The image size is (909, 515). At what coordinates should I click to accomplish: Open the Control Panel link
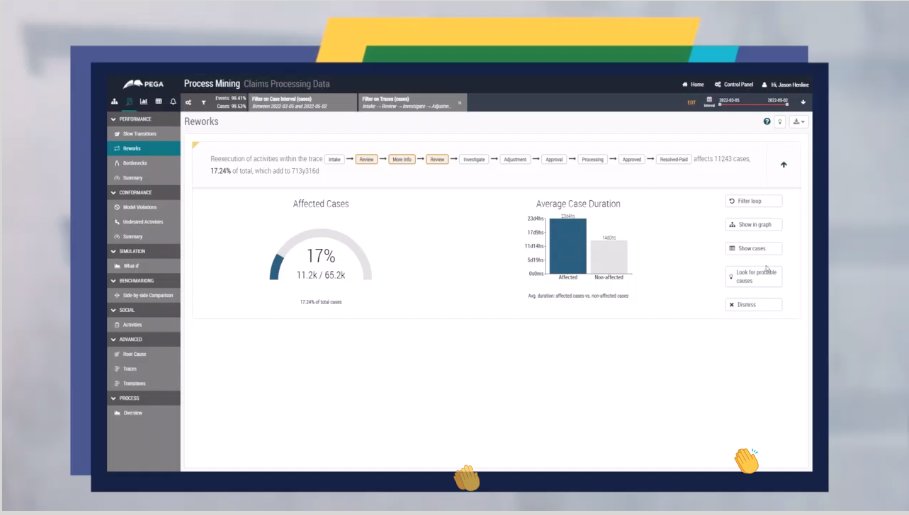[x=733, y=85]
